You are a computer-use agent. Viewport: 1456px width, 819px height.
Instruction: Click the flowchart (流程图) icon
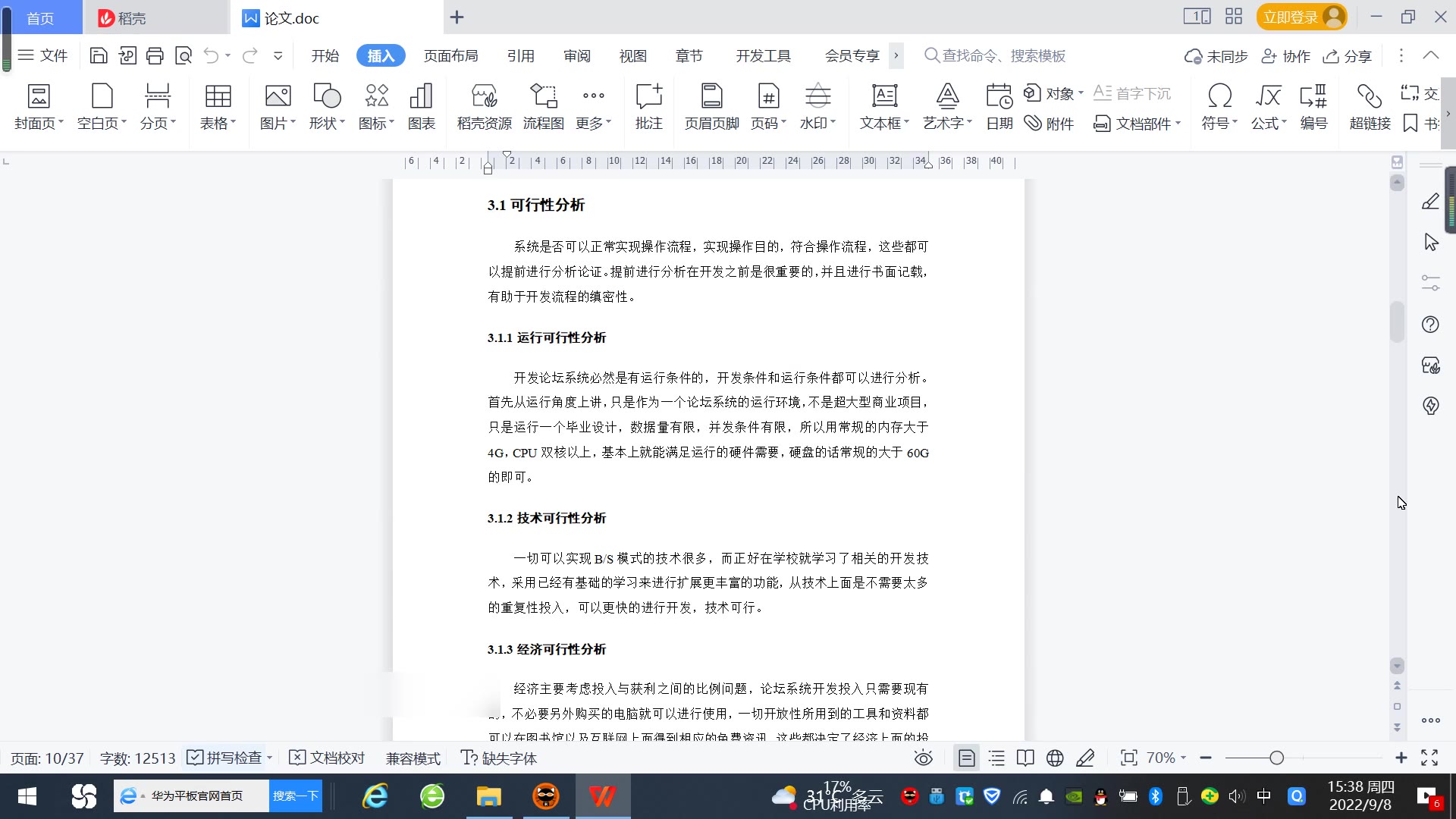pos(543,106)
